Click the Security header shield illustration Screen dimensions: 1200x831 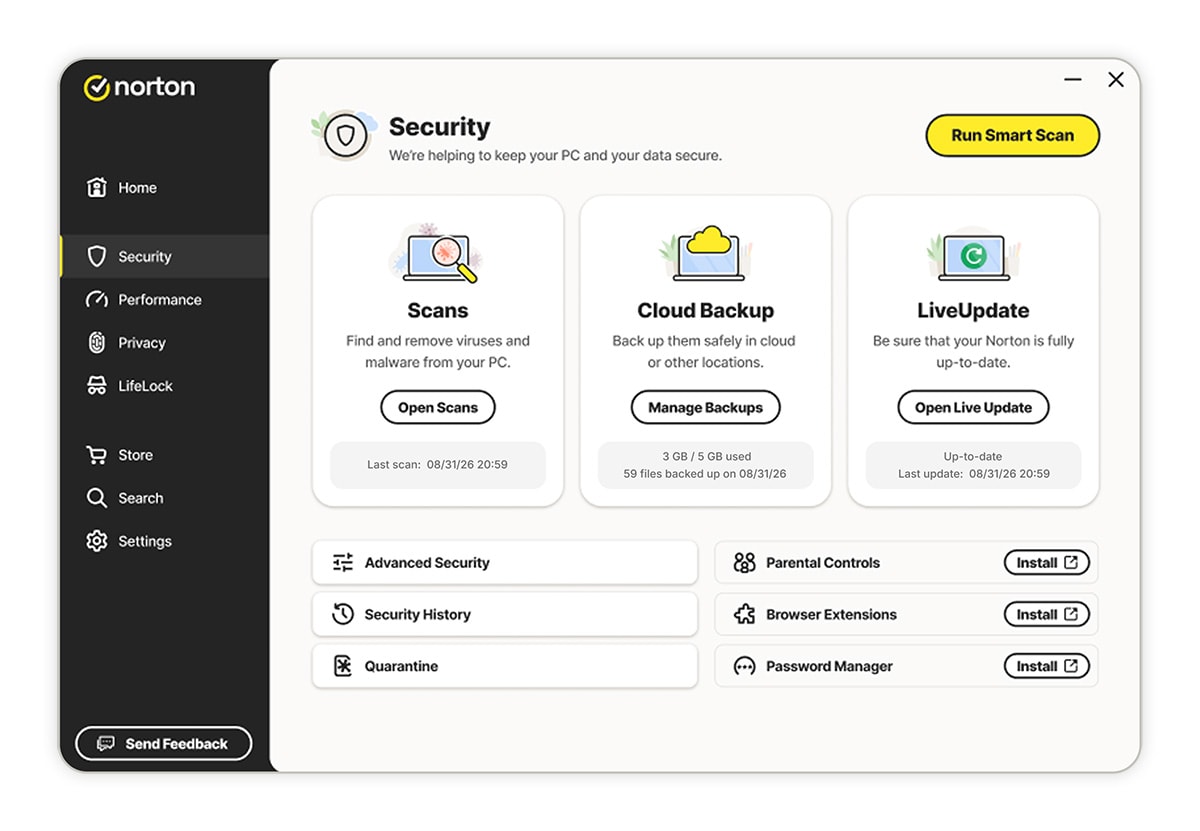(345, 135)
